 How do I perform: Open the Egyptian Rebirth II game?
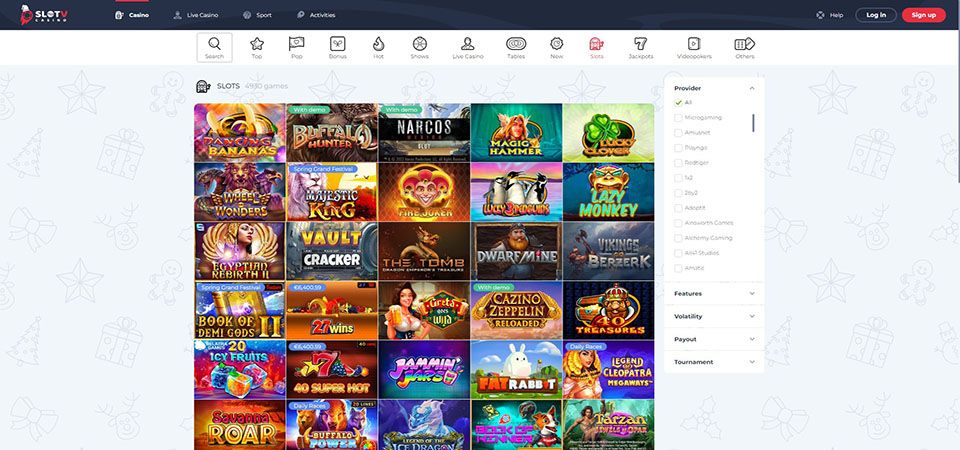(240, 251)
